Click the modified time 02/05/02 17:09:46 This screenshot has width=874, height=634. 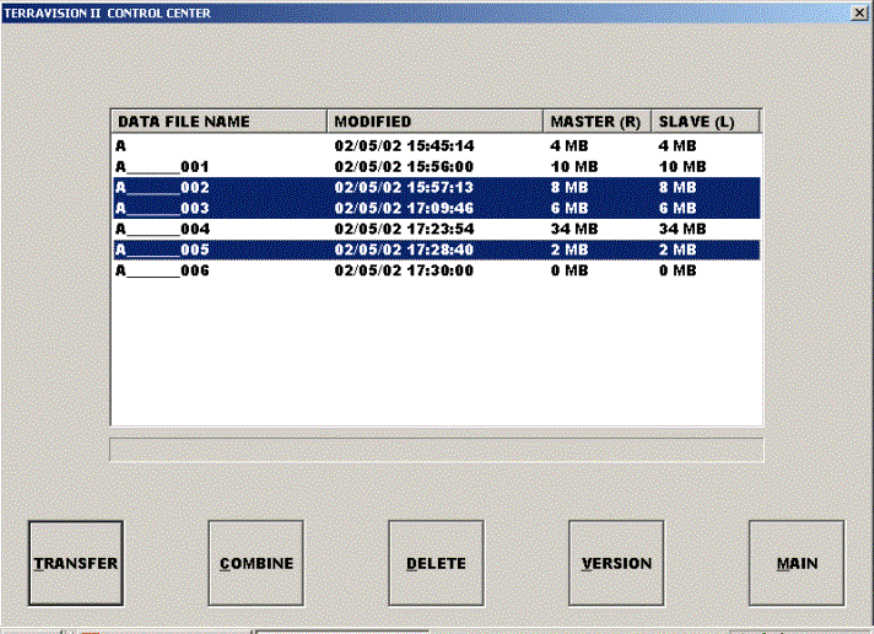[404, 208]
